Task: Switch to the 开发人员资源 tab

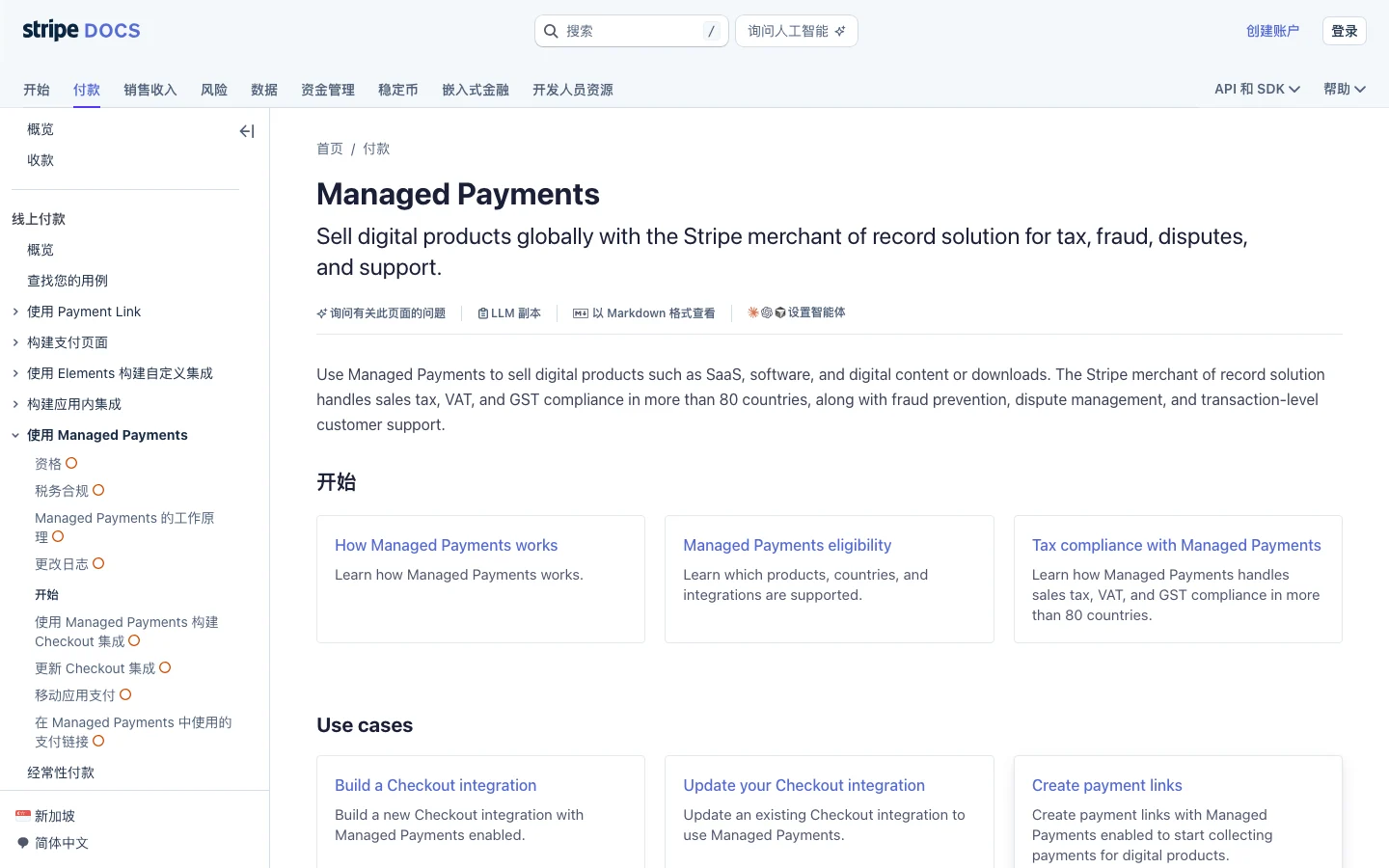Action: pos(573,90)
